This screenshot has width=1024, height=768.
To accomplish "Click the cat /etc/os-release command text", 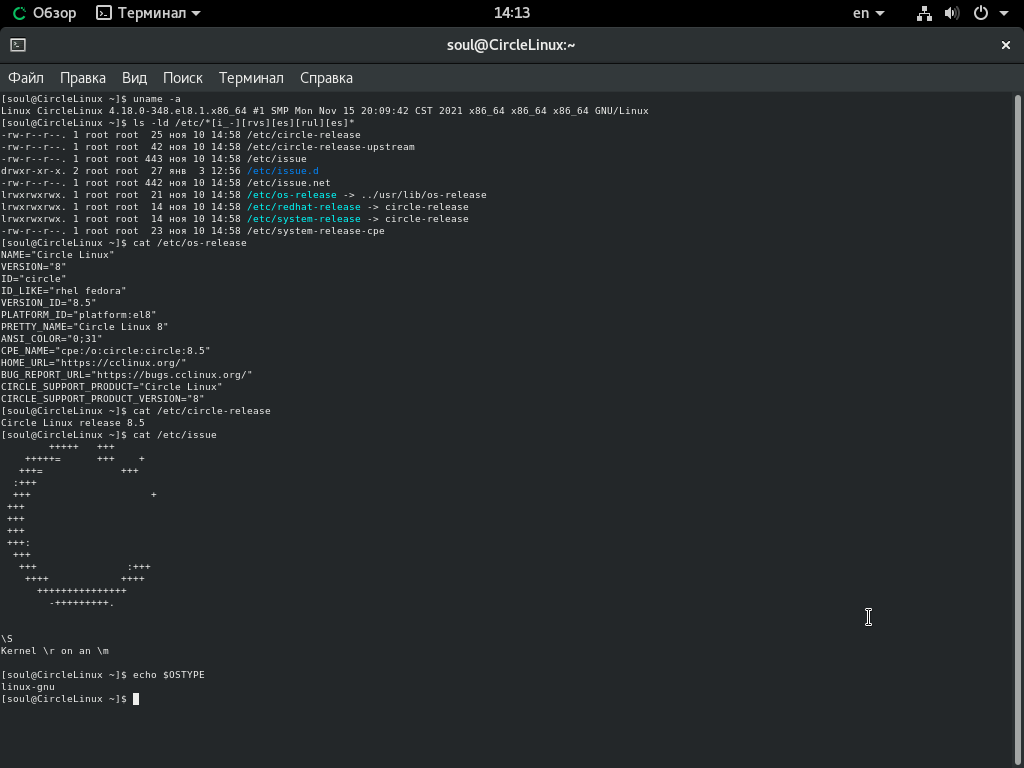I will [x=190, y=243].
